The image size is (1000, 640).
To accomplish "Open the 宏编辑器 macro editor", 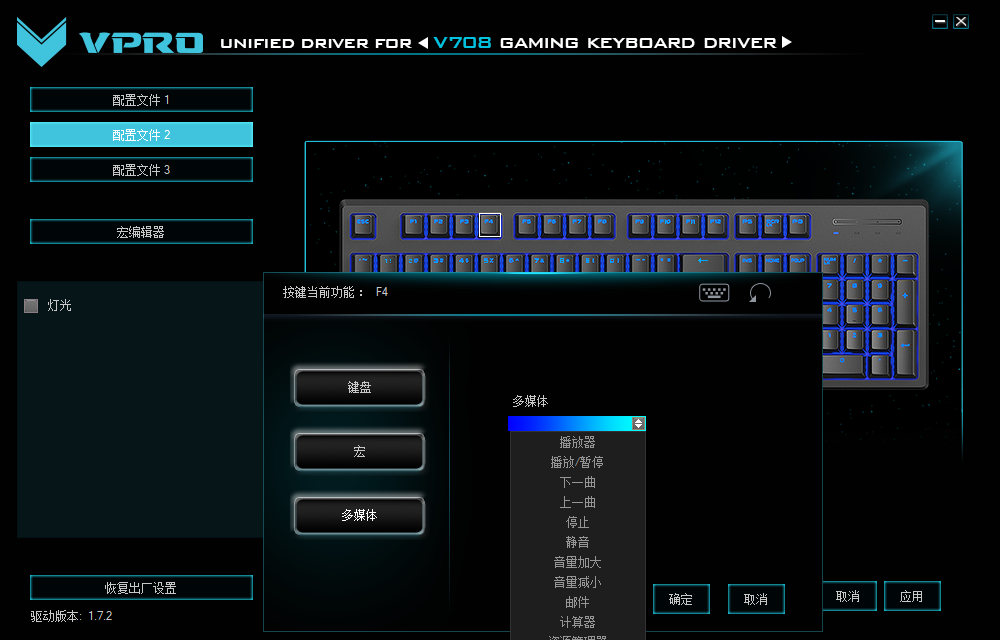I will tap(141, 231).
